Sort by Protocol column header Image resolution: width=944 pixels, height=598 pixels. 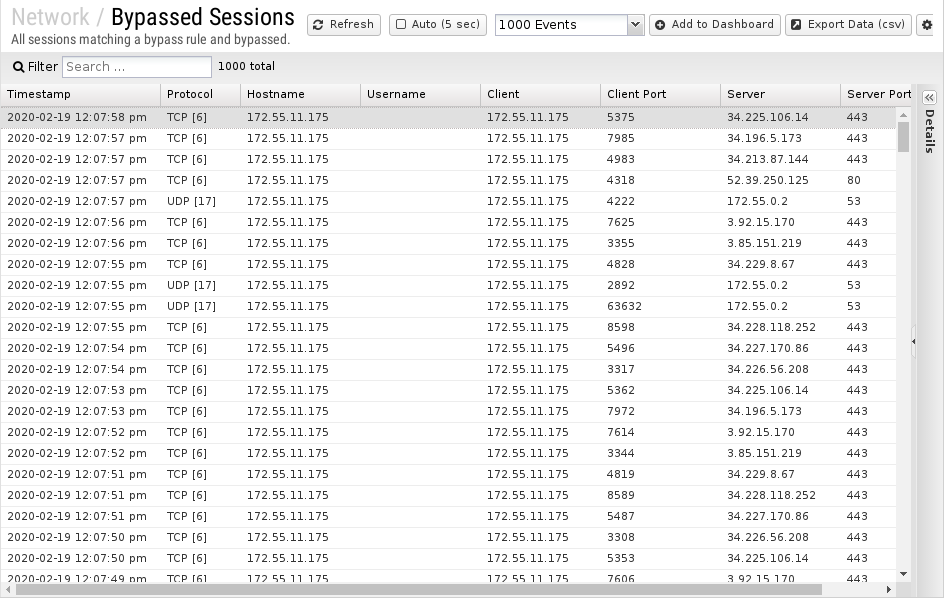click(200, 95)
